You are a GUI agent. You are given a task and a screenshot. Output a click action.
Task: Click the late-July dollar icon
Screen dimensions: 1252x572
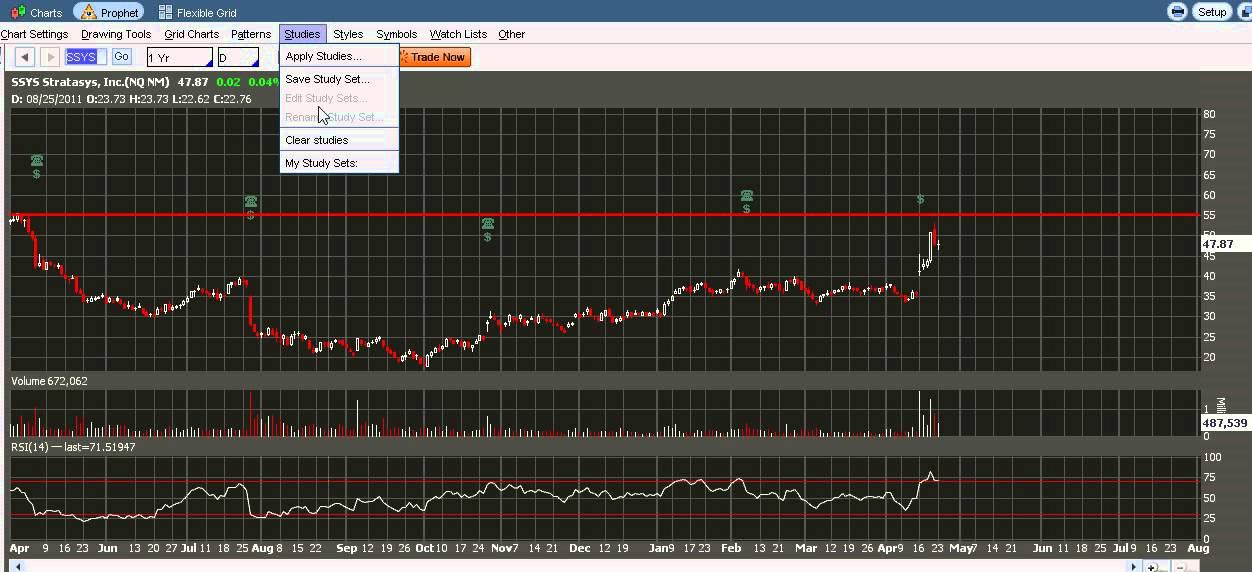[251, 215]
